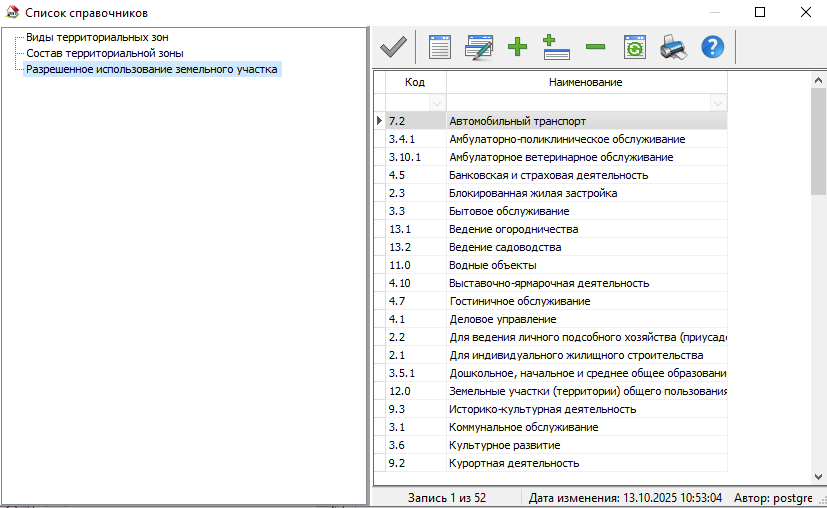Image resolution: width=827 pixels, height=508 pixels.
Task: Open the record view form icon
Action: coord(440,47)
